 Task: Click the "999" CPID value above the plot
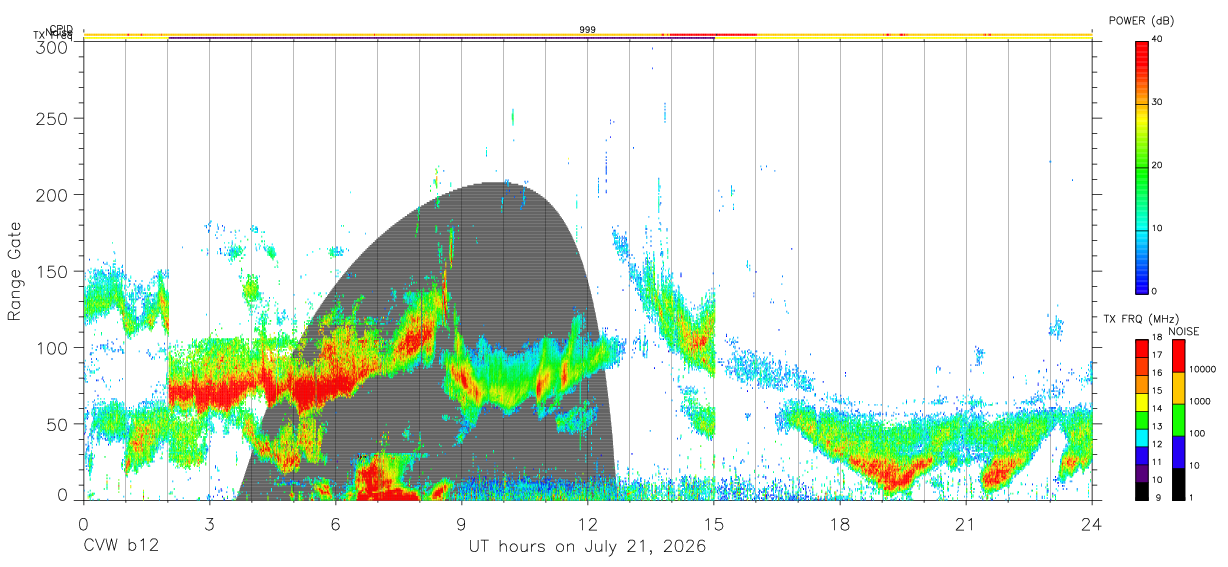(x=588, y=30)
